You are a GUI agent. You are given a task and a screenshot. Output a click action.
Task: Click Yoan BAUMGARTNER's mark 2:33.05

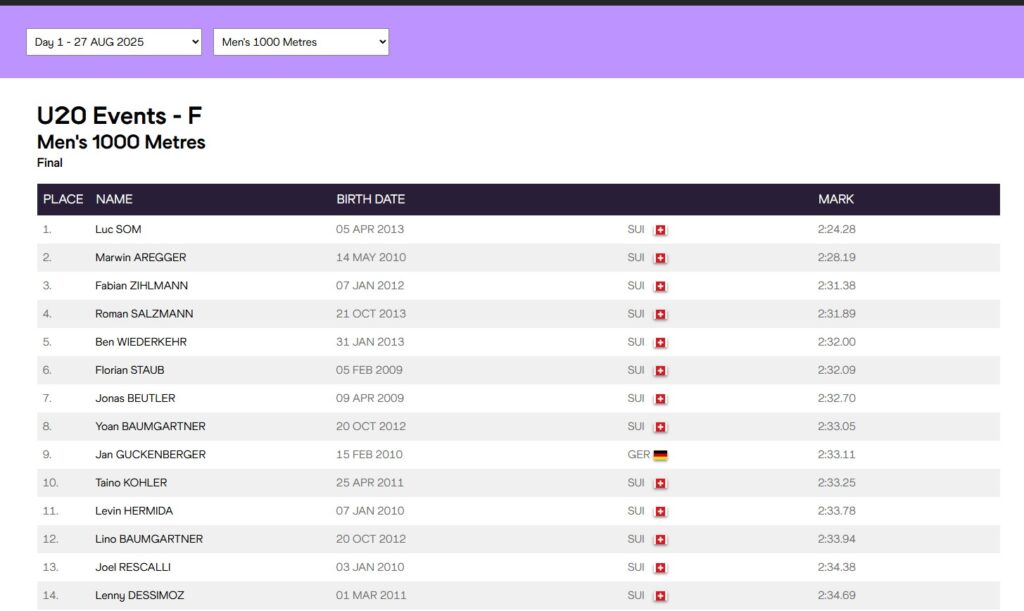coord(836,427)
